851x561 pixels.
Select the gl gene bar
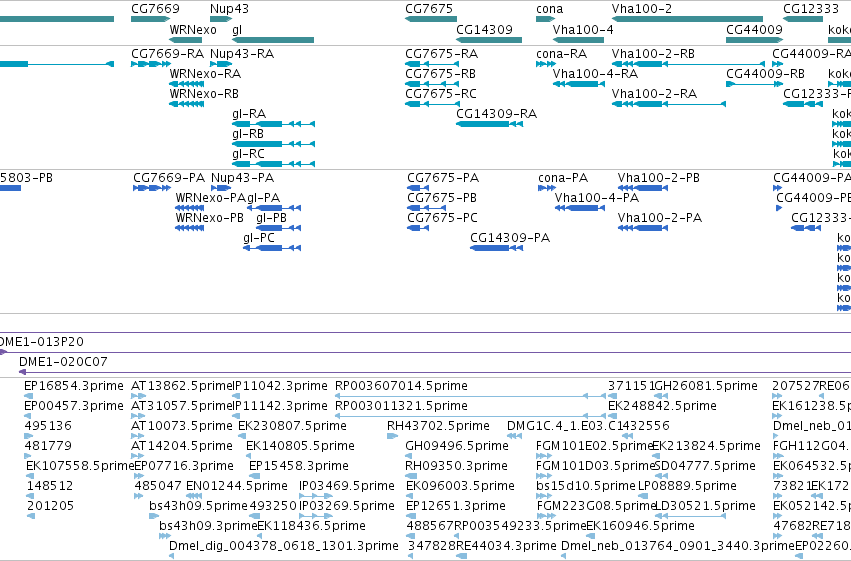(x=273, y=40)
